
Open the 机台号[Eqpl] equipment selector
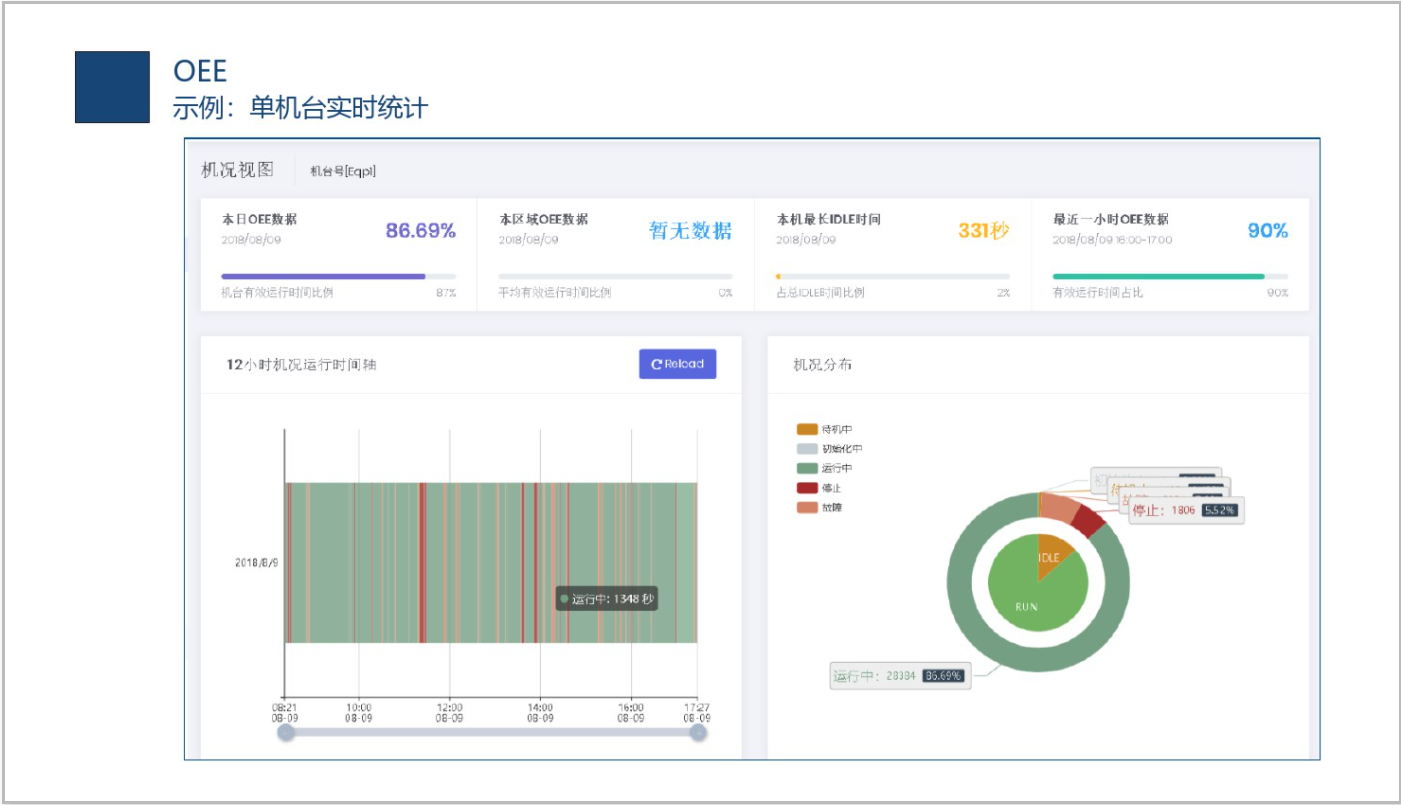(342, 171)
